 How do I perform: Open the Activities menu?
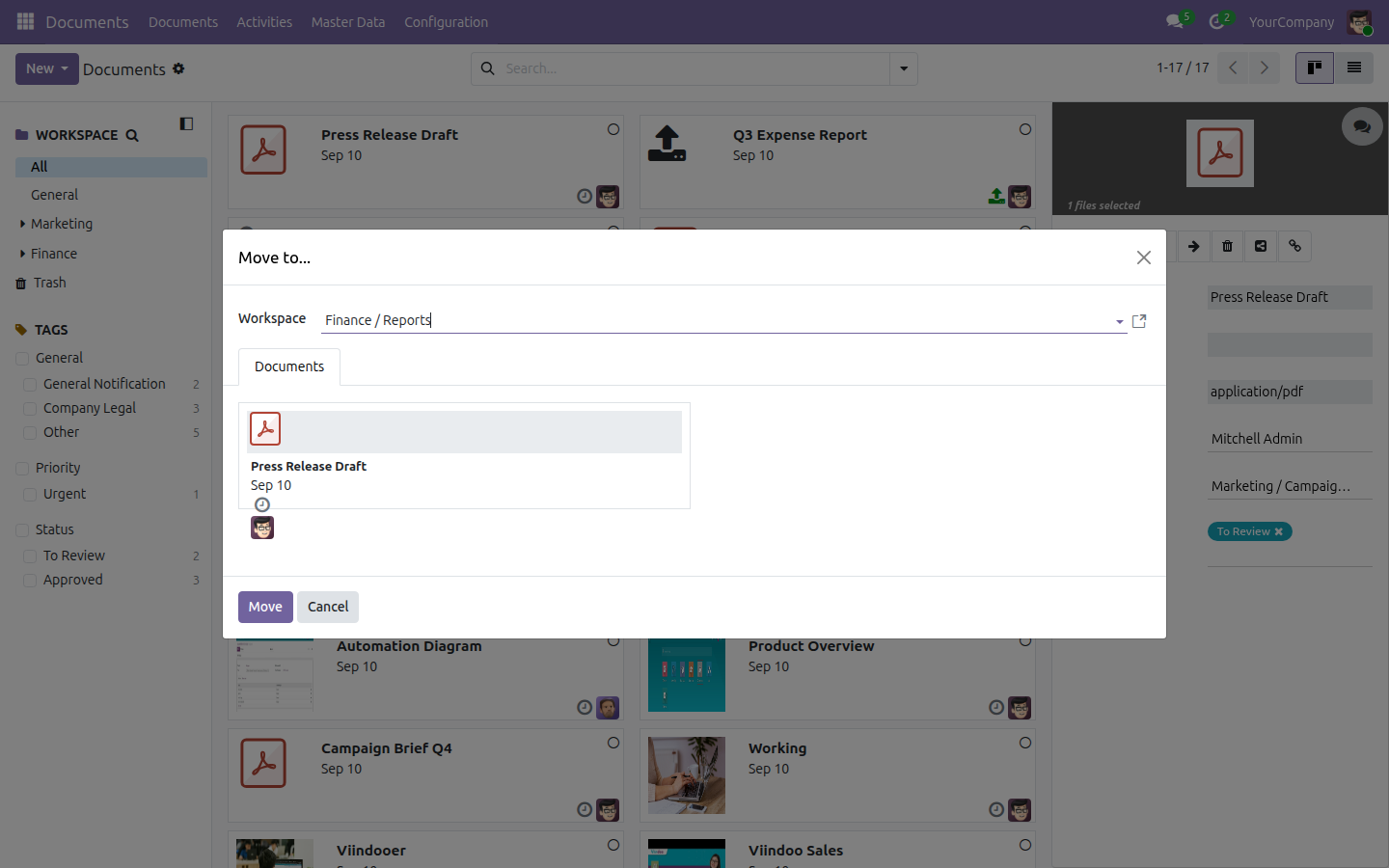pyautogui.click(x=264, y=21)
